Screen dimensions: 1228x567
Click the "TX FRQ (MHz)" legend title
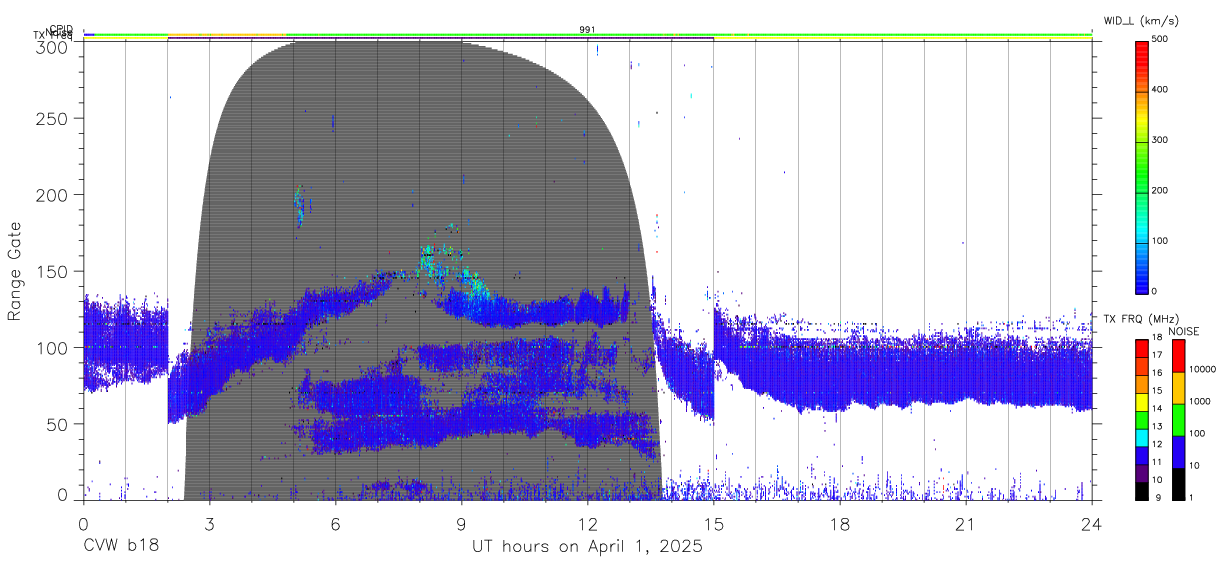[x=1142, y=318]
